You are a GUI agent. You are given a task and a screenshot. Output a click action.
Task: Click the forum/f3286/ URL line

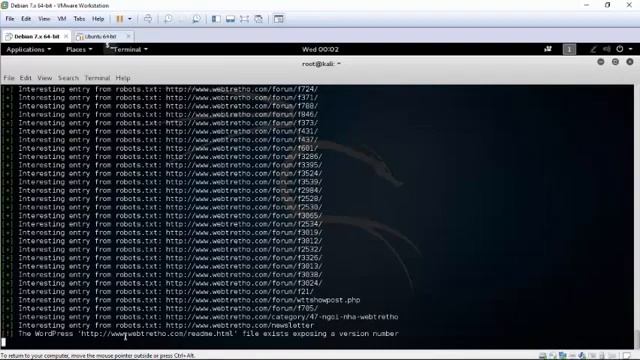(244, 156)
